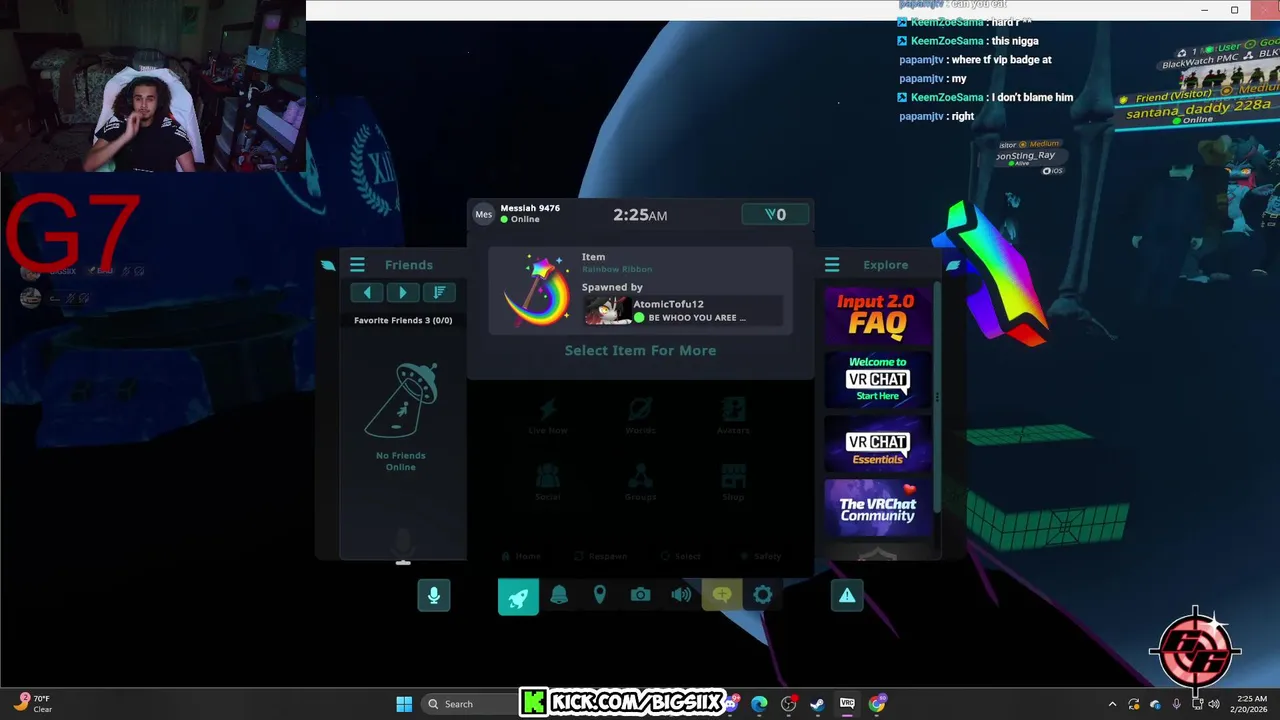1280x720 pixels.
Task: Click the right wing panel toggle
Action: pos(952,265)
